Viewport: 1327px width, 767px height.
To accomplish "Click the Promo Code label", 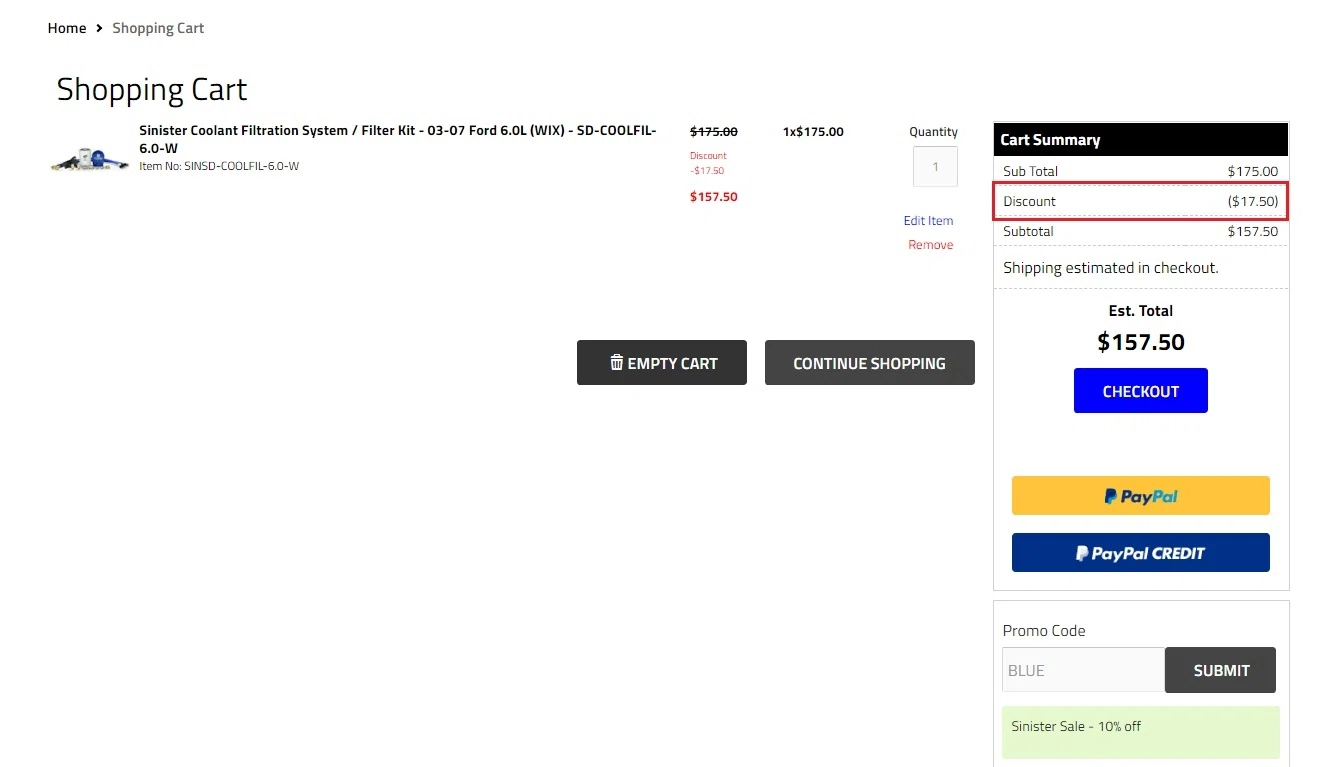I will pyautogui.click(x=1044, y=631).
